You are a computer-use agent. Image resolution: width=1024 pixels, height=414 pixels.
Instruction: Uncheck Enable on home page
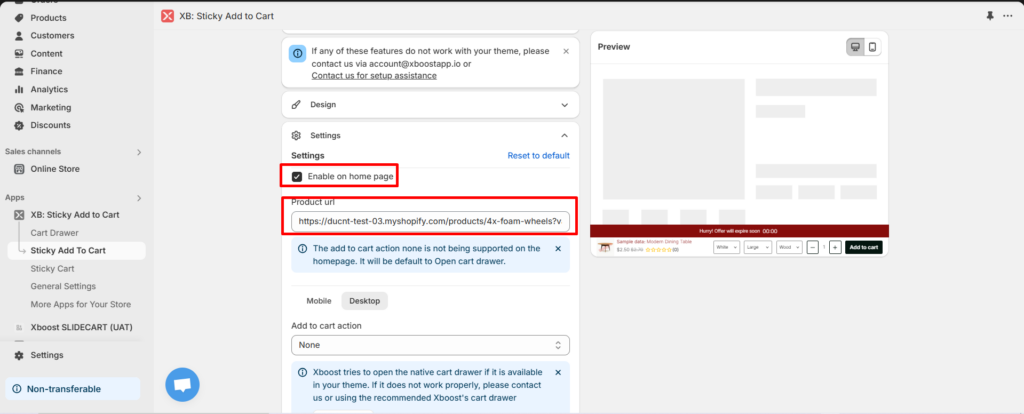pos(297,177)
